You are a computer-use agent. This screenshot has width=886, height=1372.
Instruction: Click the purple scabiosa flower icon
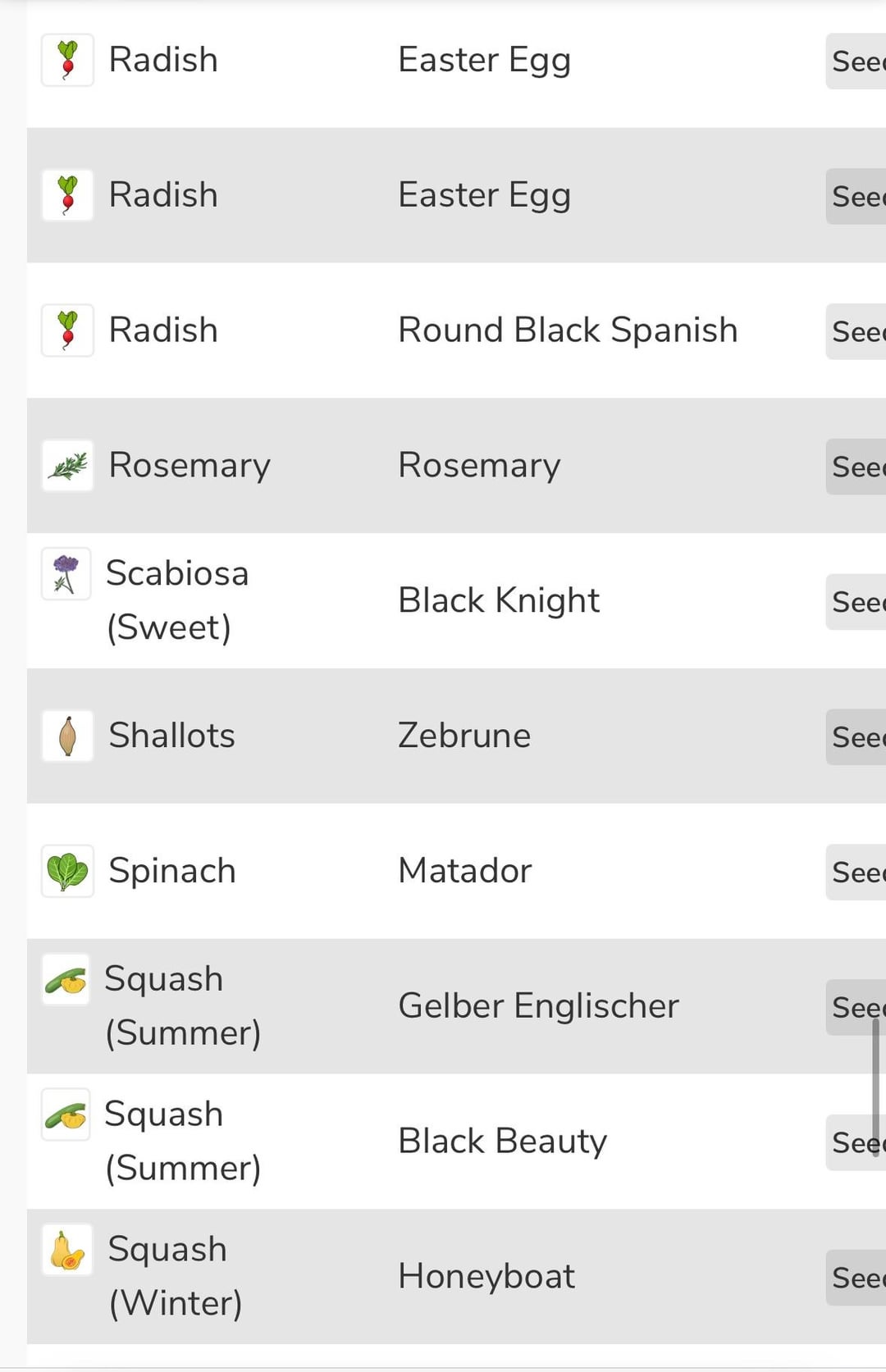click(x=66, y=573)
